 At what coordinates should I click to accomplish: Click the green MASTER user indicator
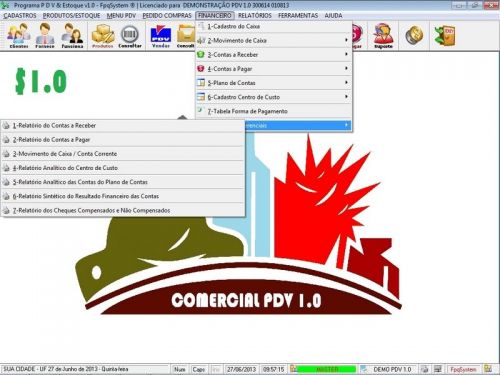327,369
